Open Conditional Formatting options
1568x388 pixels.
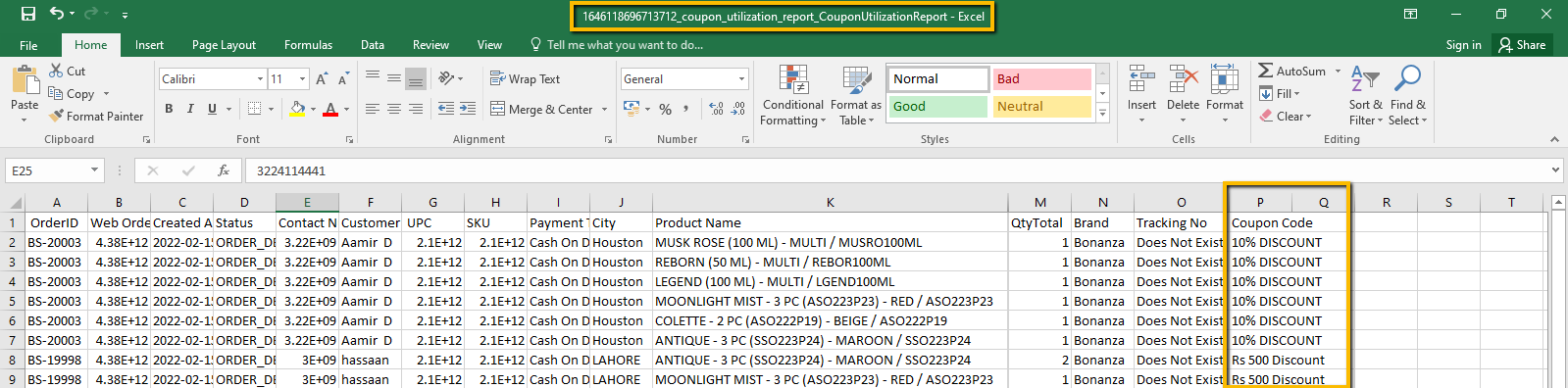tap(793, 95)
